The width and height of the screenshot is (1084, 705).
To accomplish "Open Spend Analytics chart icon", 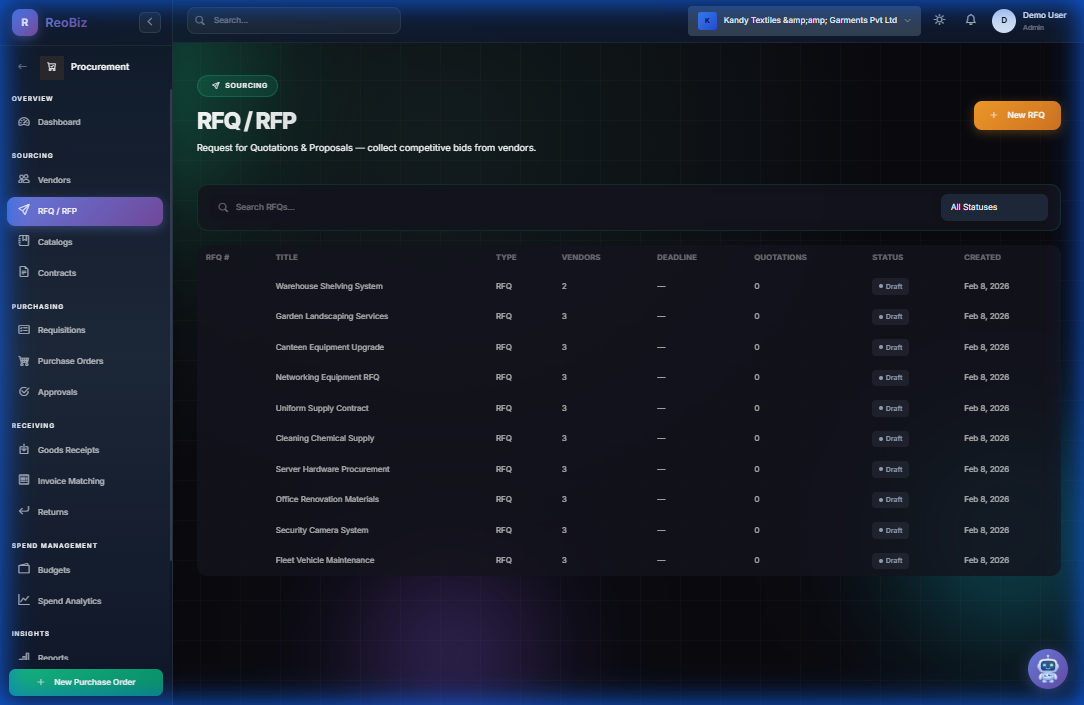I will (x=25, y=601).
